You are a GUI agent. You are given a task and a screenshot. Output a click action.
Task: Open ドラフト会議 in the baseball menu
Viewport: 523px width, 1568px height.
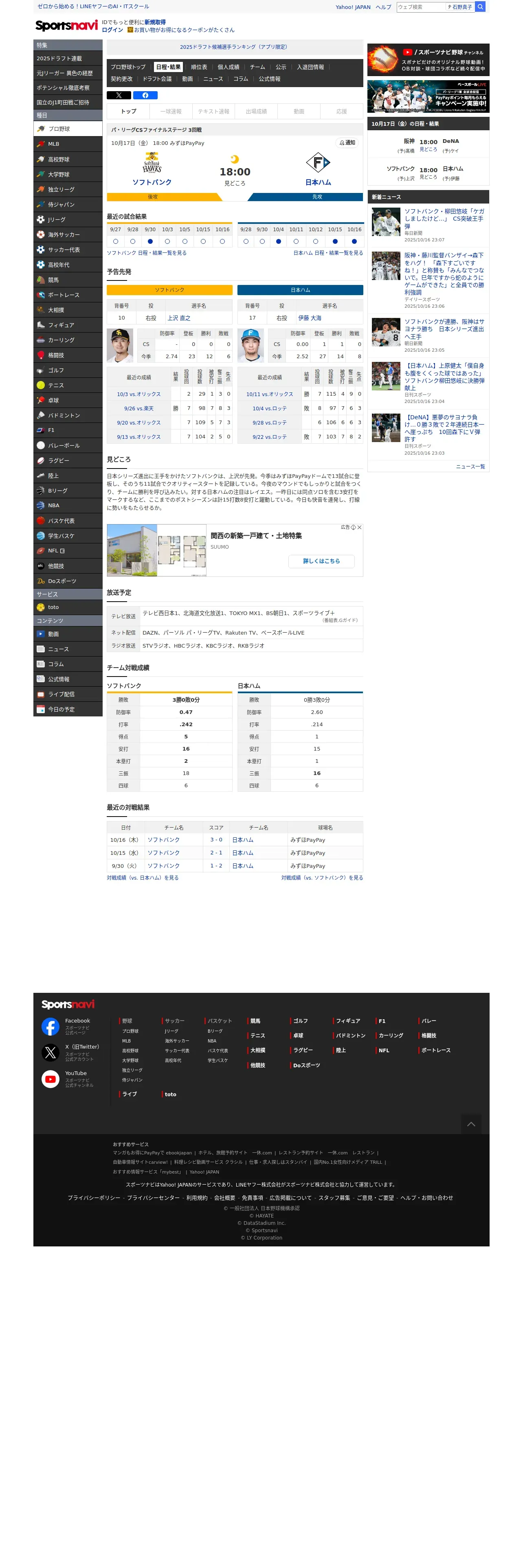coord(157,79)
